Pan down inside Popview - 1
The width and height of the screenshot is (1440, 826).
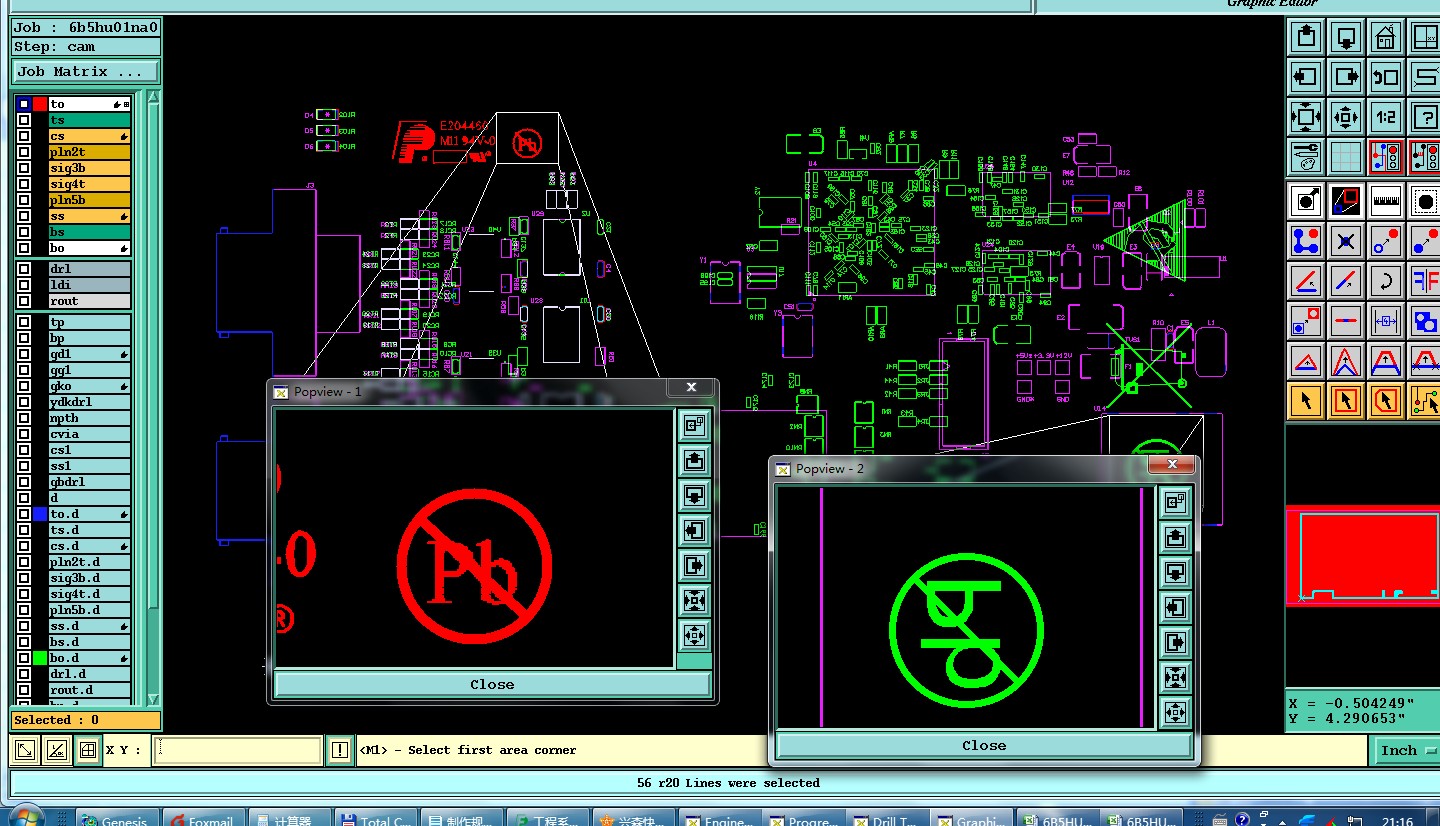[694, 495]
